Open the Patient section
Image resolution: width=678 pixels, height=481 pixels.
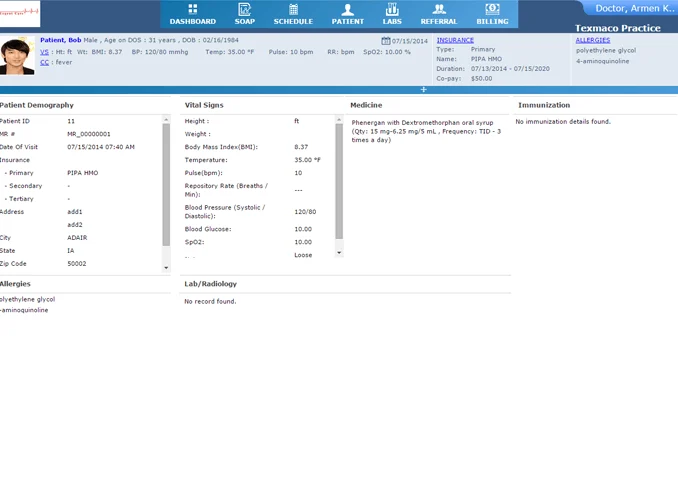pyautogui.click(x=347, y=14)
